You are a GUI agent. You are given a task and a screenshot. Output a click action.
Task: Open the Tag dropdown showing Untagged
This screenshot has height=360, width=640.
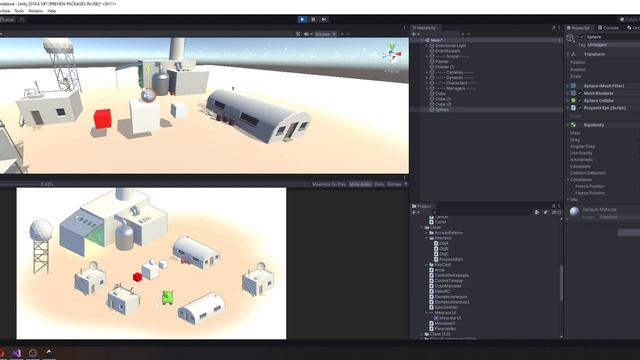pyautogui.click(x=613, y=44)
